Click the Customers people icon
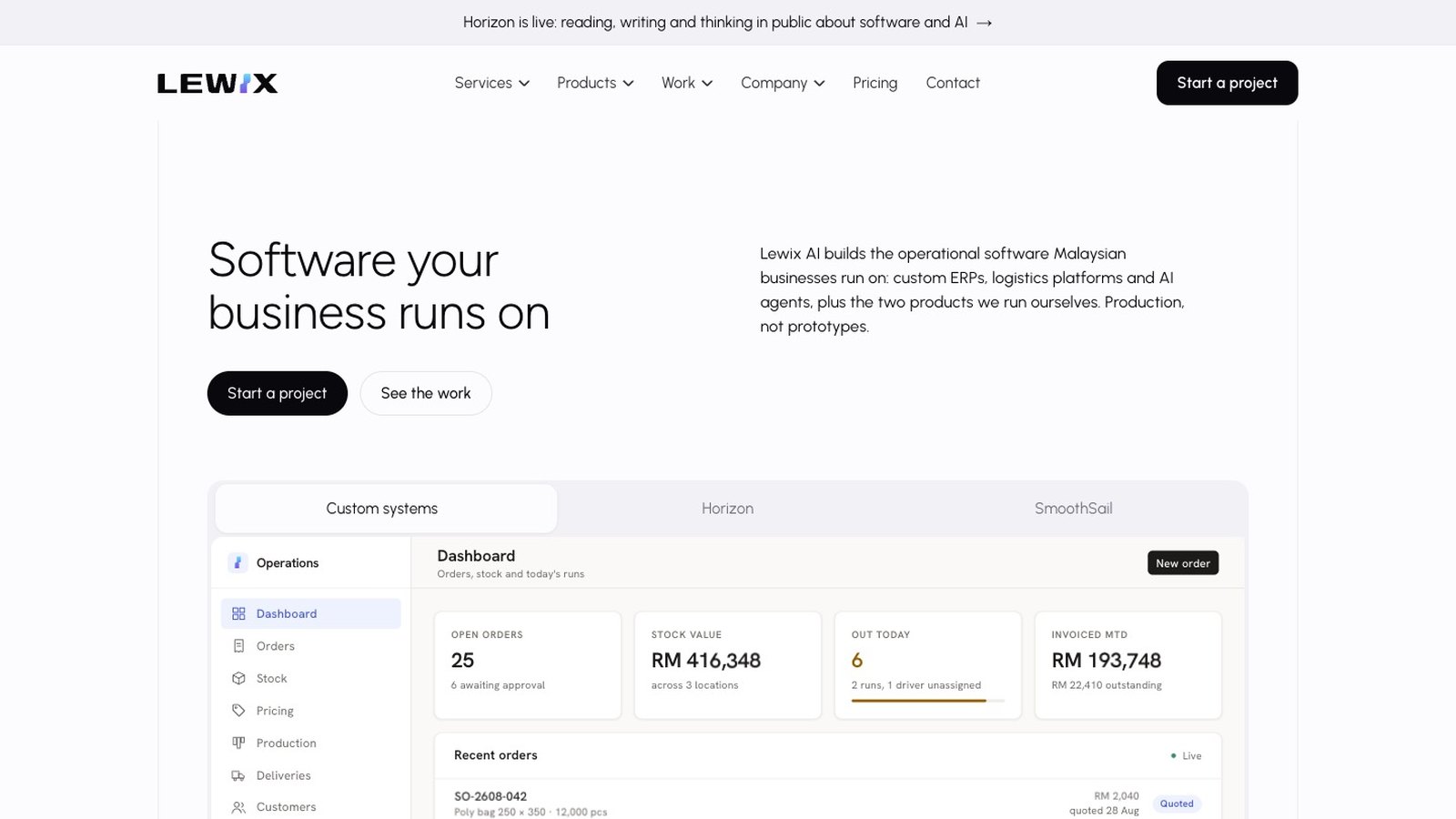This screenshot has height=819, width=1456. [238, 807]
